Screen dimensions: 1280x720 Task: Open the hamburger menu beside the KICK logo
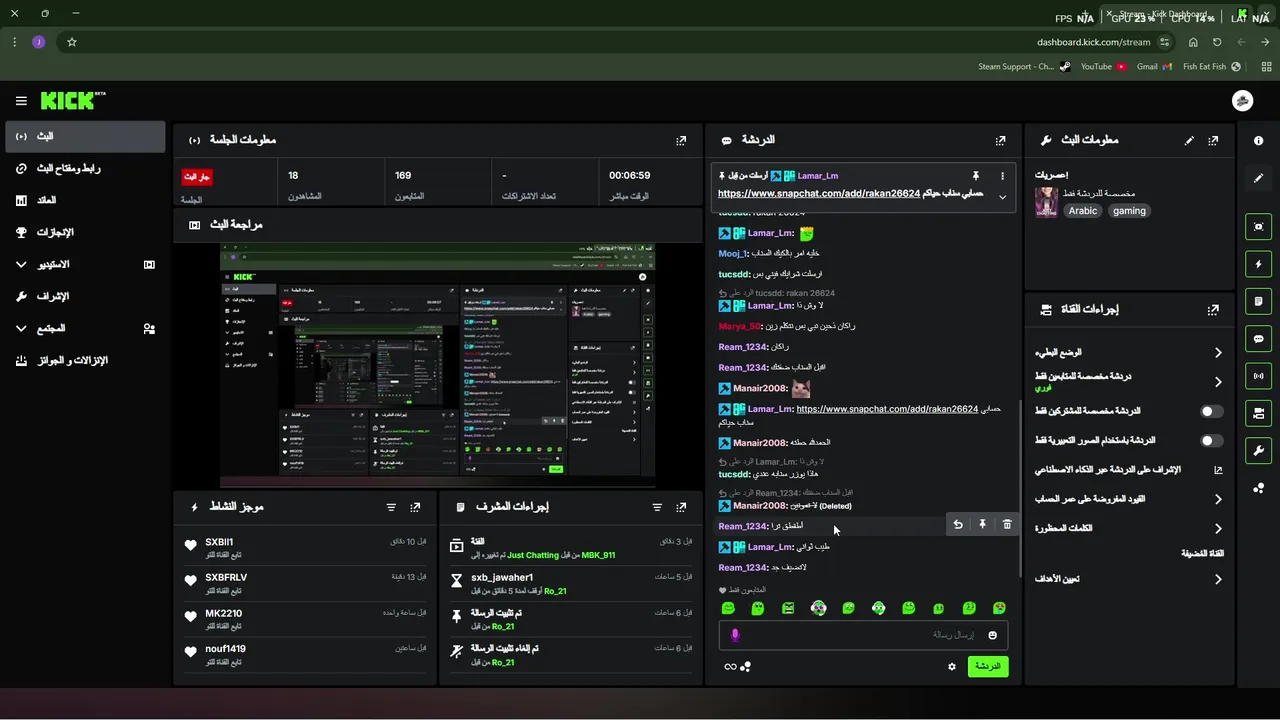coord(21,101)
